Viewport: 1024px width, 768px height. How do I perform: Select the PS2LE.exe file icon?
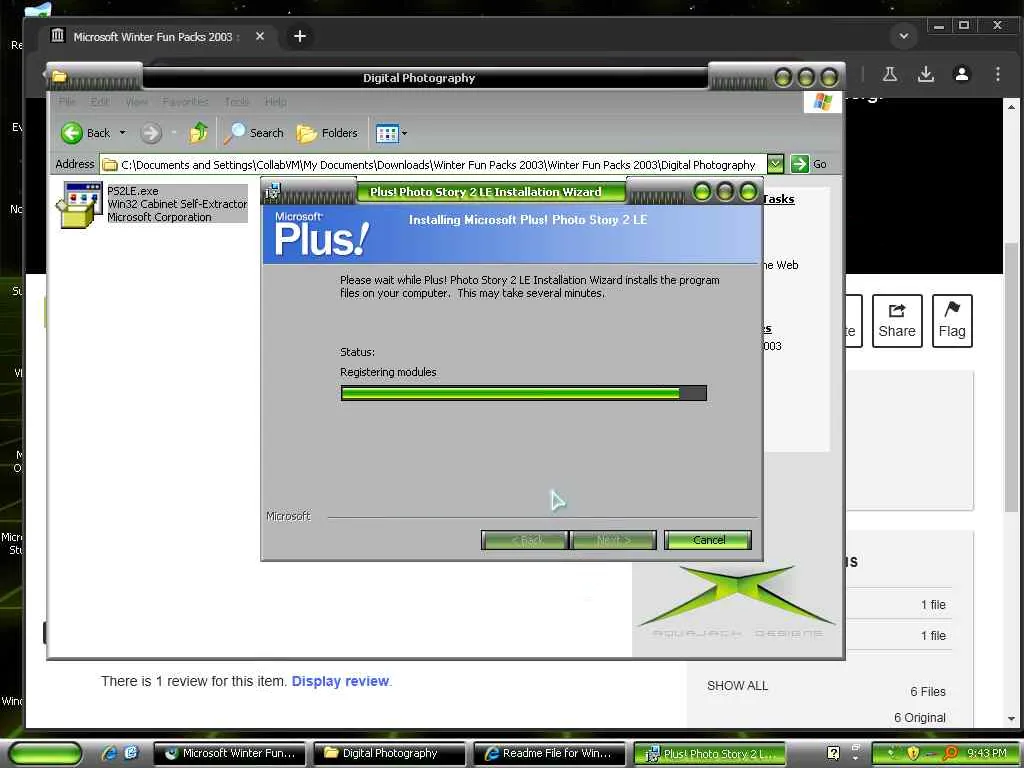click(x=80, y=204)
